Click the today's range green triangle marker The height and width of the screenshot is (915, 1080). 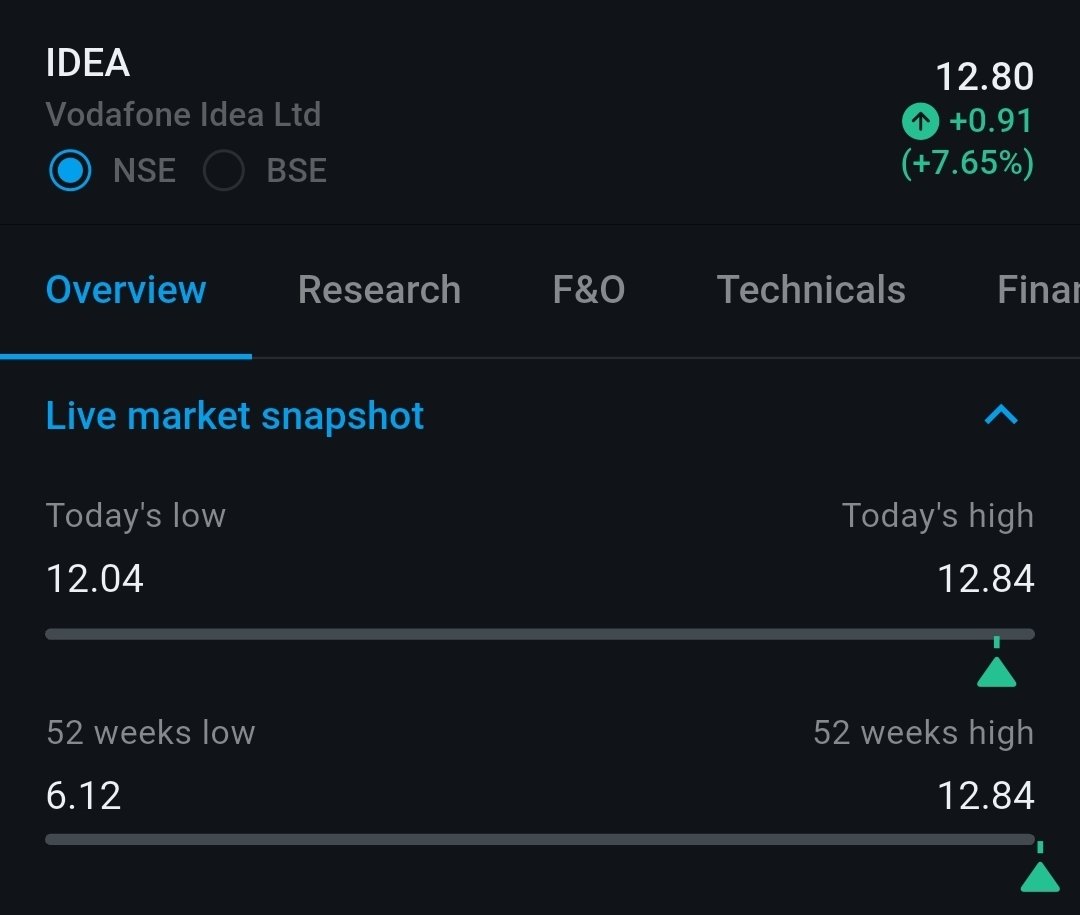pyautogui.click(x=997, y=670)
